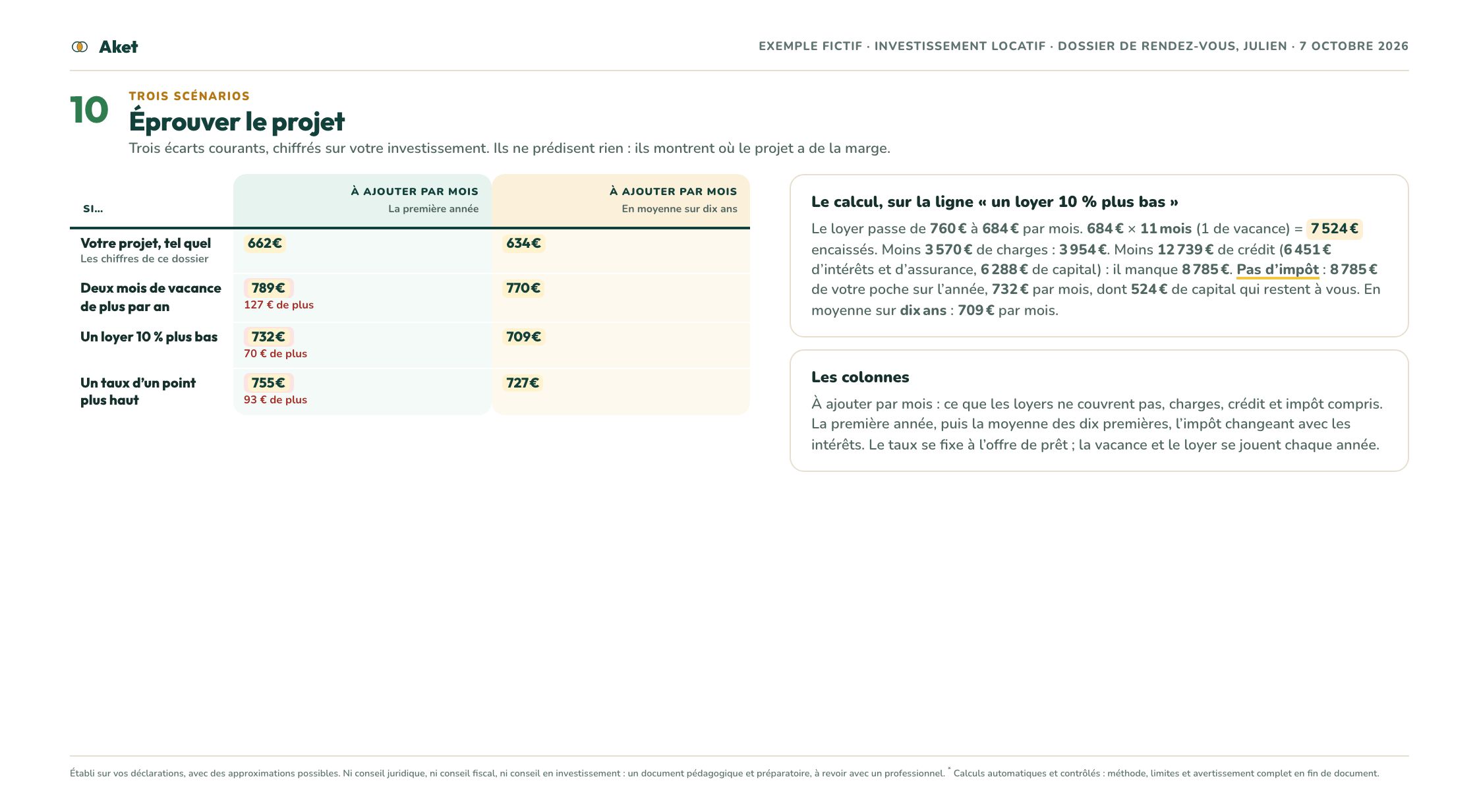Click the 662€ first-year value
1479x812 pixels.
[x=265, y=243]
